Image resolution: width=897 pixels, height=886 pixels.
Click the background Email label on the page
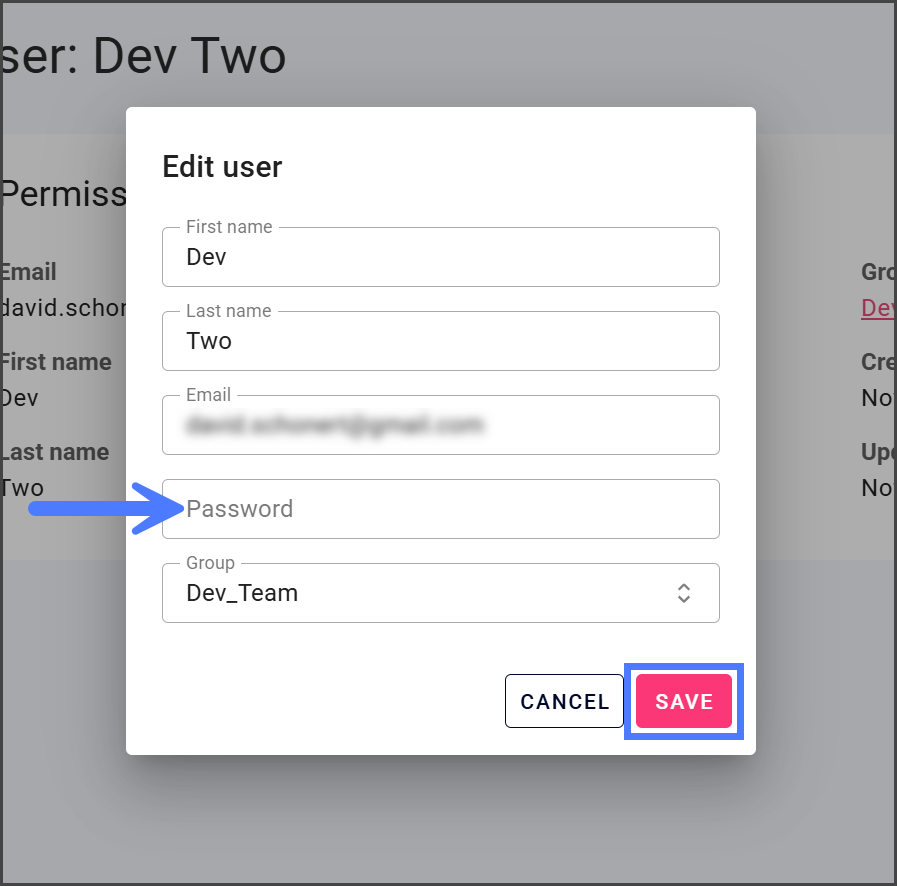(28, 272)
